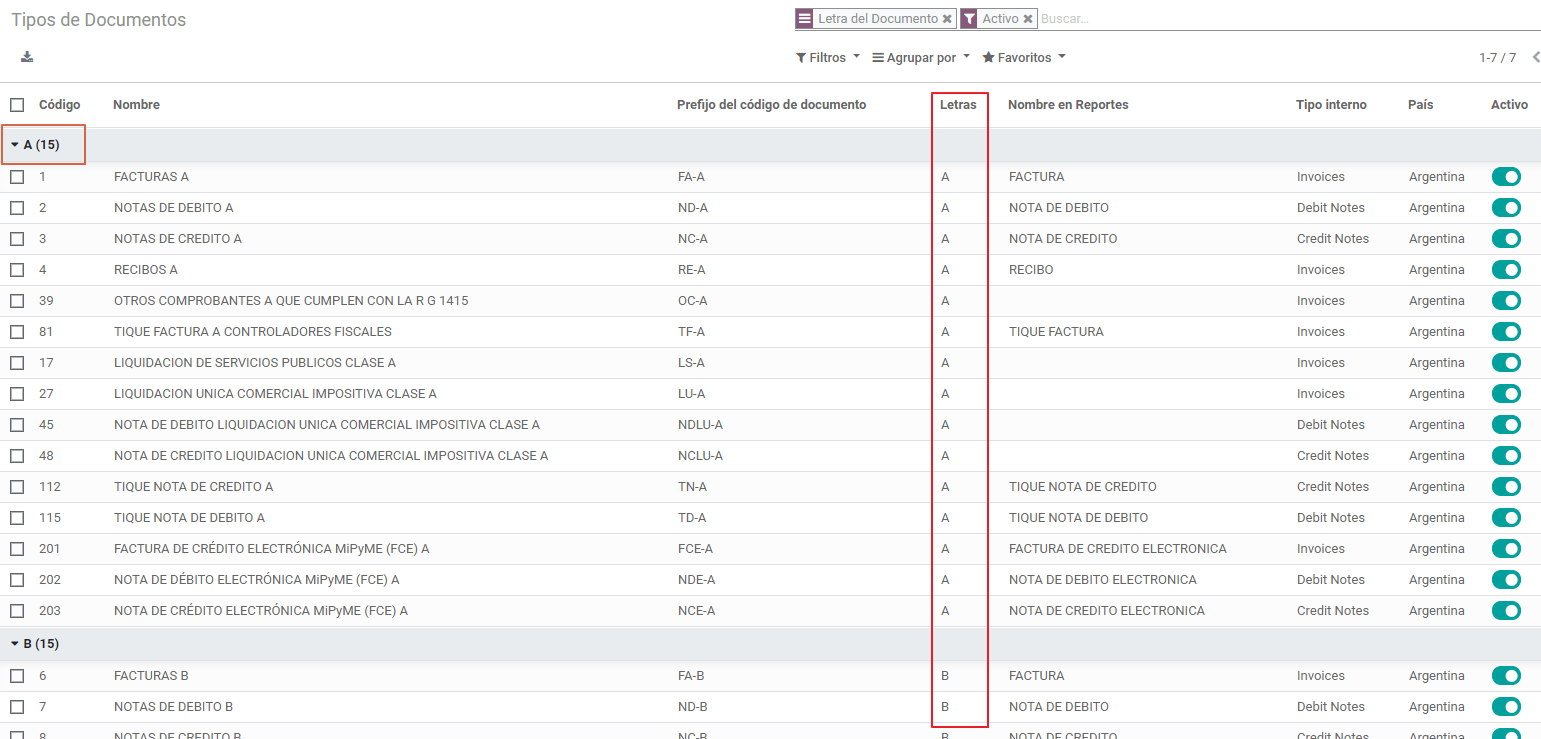This screenshot has height=739, width=1541.
Task: Check the RECIBOS A row checkbox
Action: click(x=17, y=270)
